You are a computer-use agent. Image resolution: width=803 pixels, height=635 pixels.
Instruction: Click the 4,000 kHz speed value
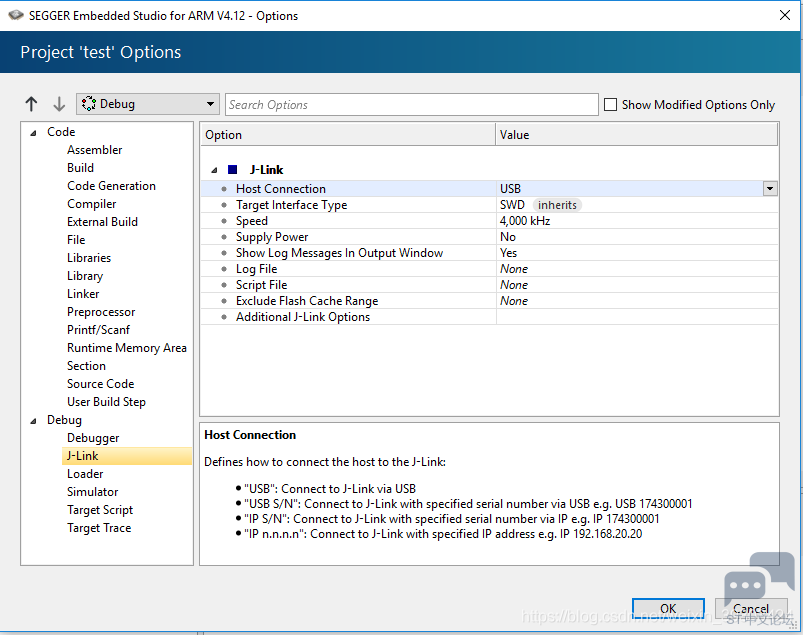tap(525, 221)
